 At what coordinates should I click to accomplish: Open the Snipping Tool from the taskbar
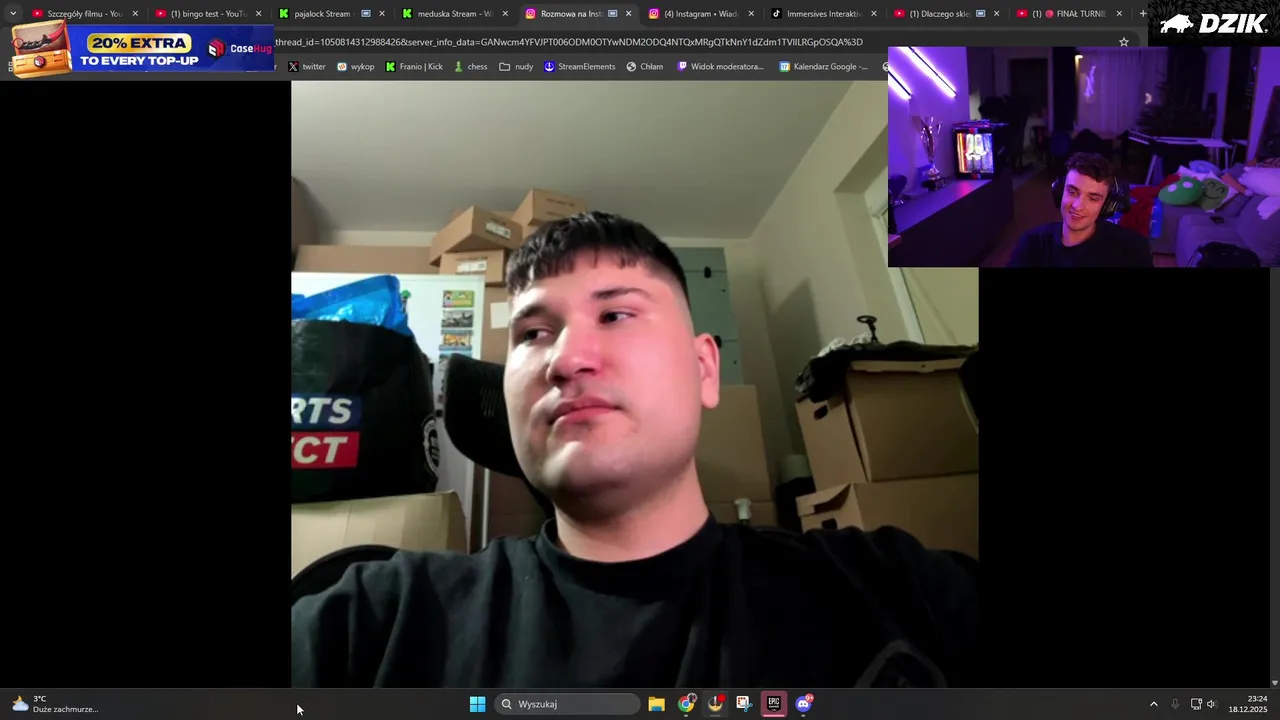744,704
